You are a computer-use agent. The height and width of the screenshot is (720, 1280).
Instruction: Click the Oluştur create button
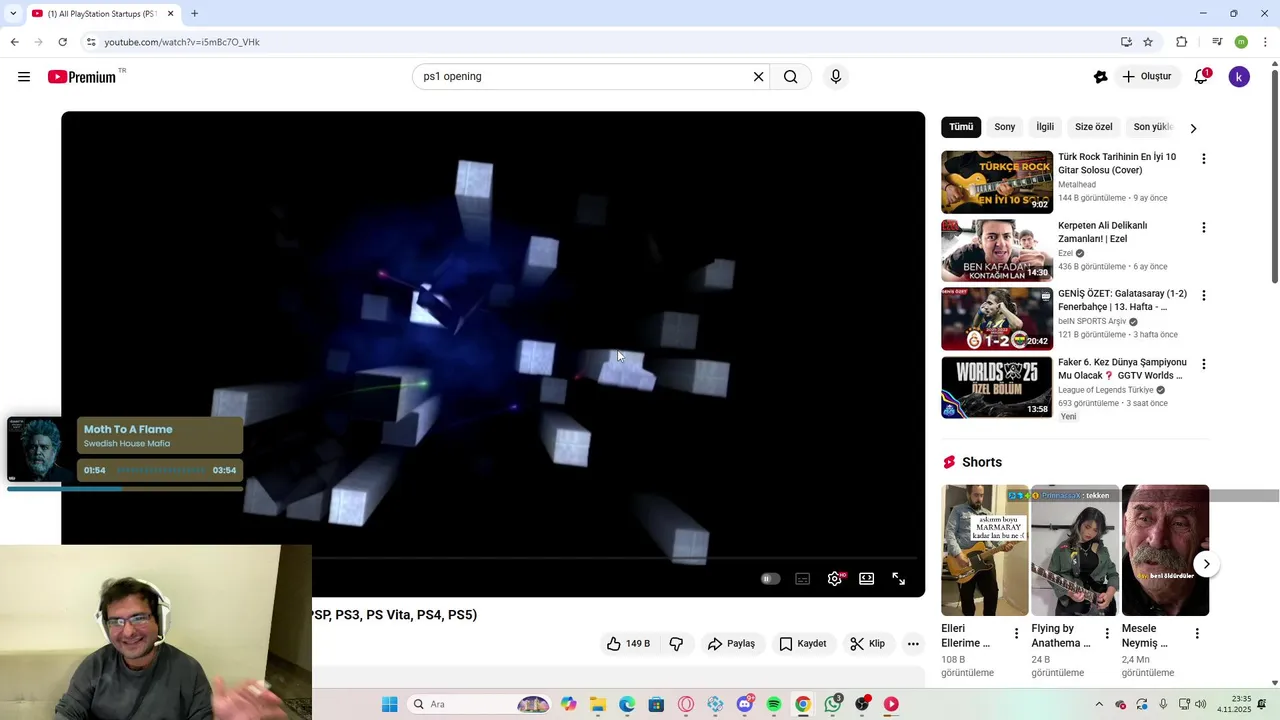[x=1146, y=77]
